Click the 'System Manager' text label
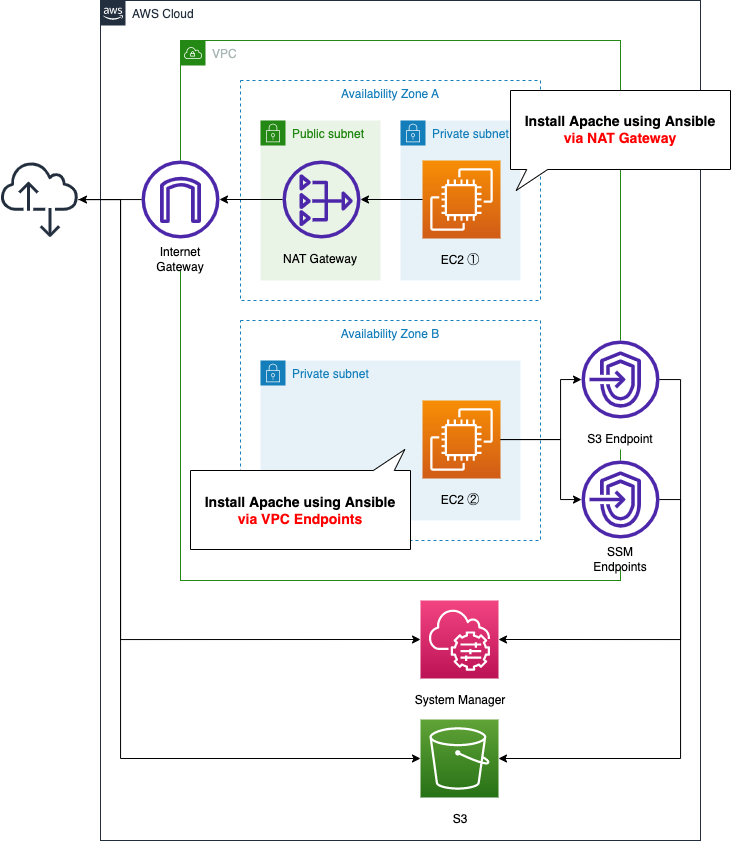 [x=460, y=699]
